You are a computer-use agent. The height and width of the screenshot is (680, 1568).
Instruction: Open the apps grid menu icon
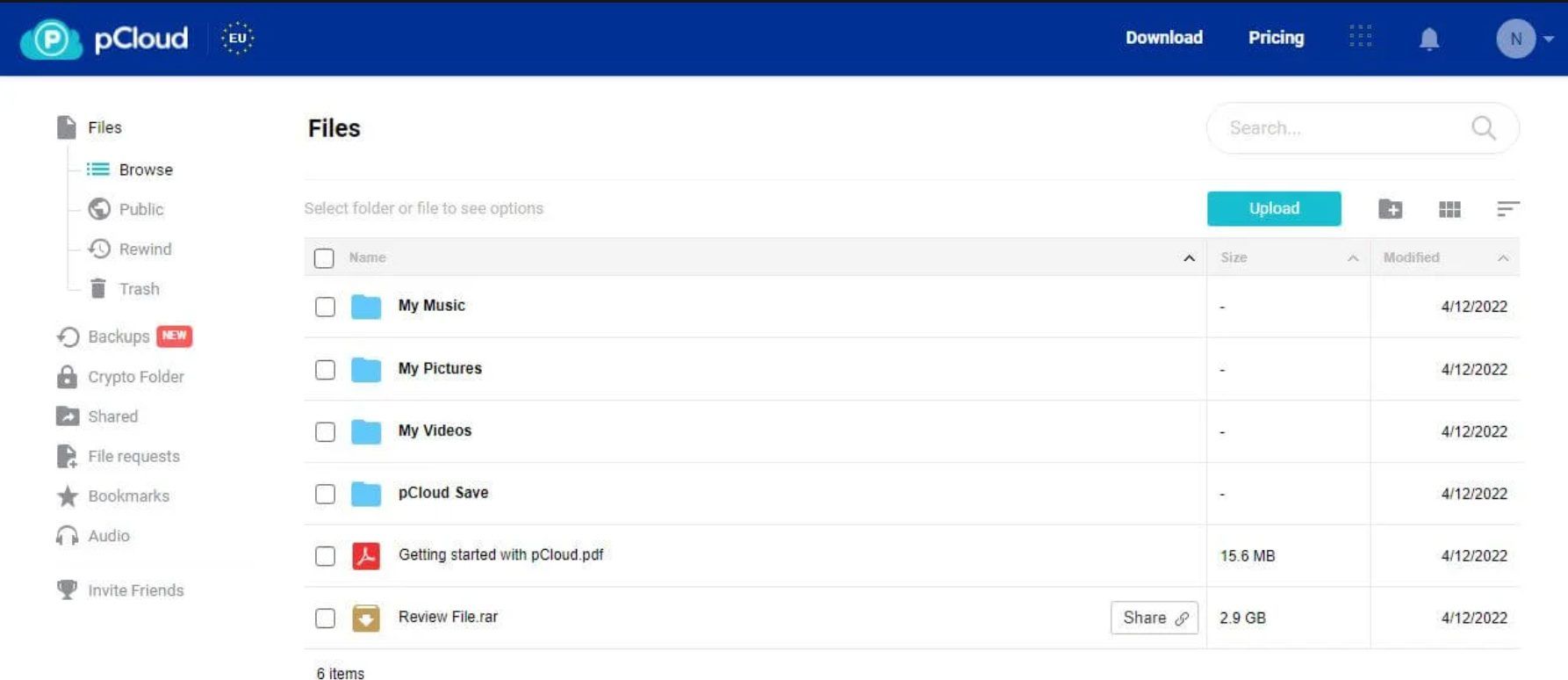click(1360, 36)
